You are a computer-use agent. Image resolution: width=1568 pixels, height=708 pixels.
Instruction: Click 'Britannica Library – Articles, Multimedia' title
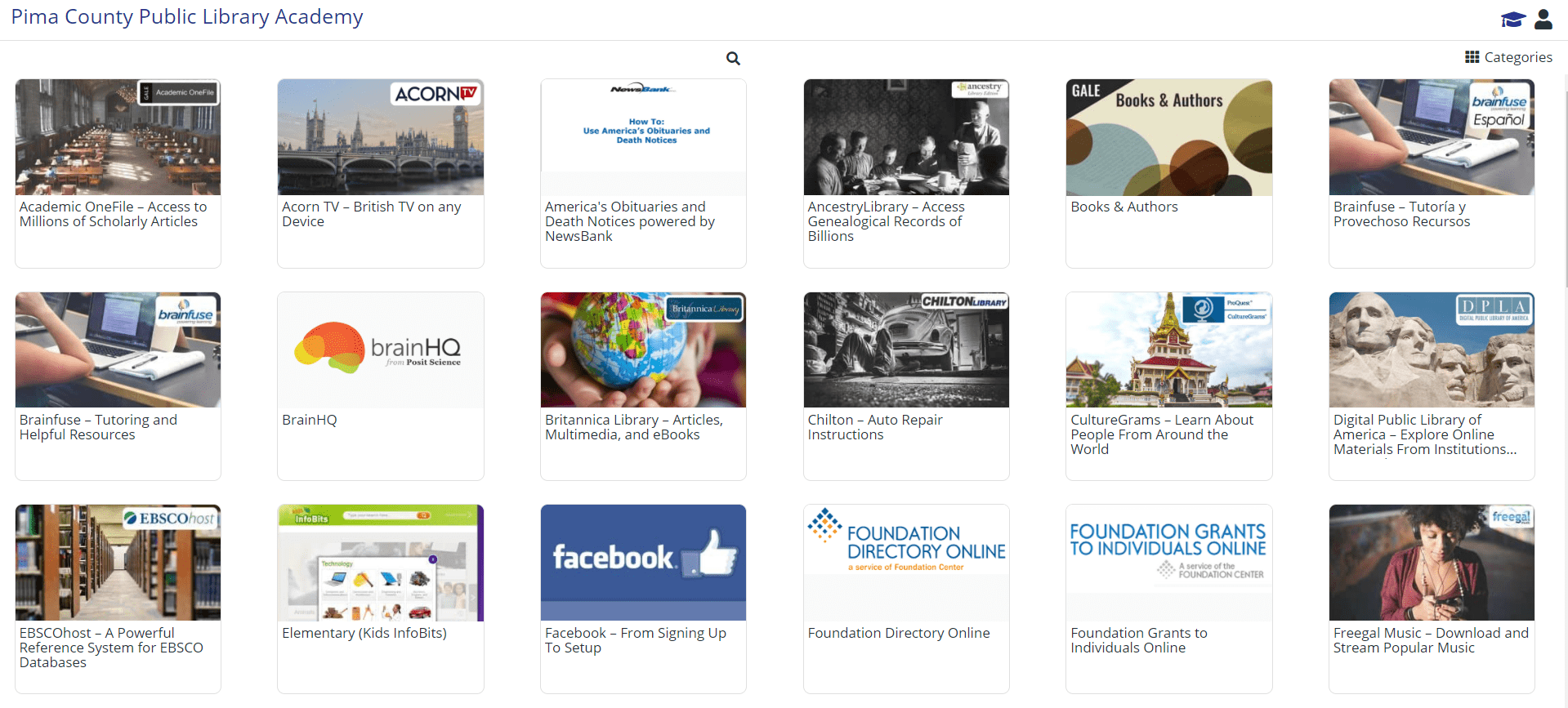pos(634,427)
